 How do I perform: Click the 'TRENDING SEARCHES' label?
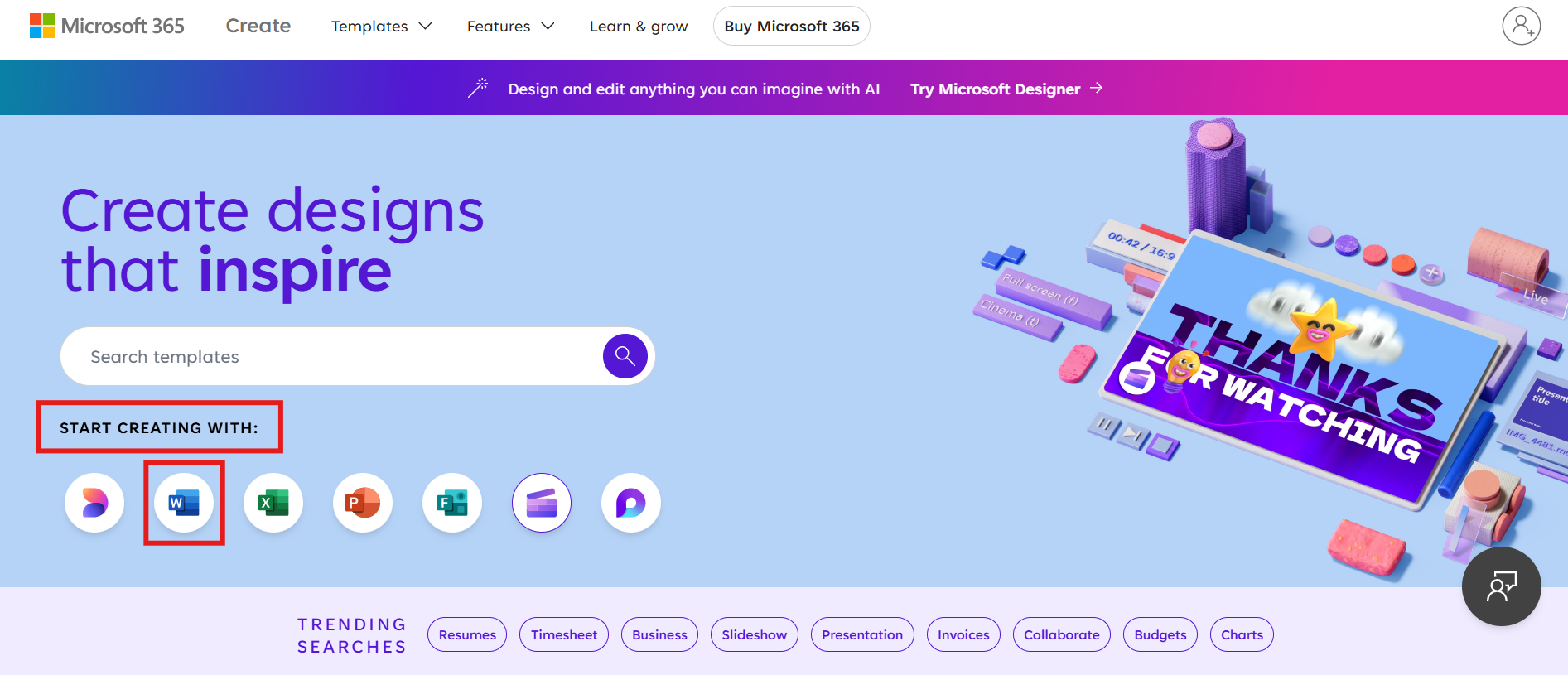coord(352,635)
